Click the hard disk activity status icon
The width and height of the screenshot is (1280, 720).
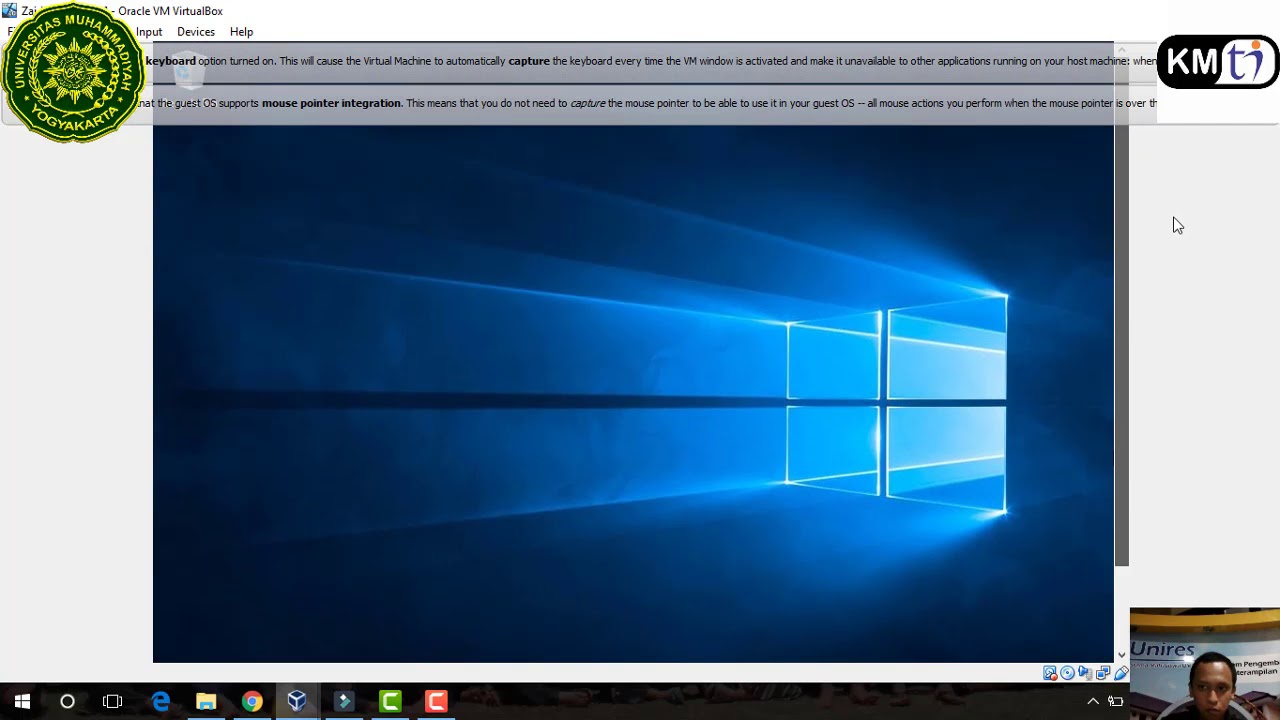click(1050, 673)
